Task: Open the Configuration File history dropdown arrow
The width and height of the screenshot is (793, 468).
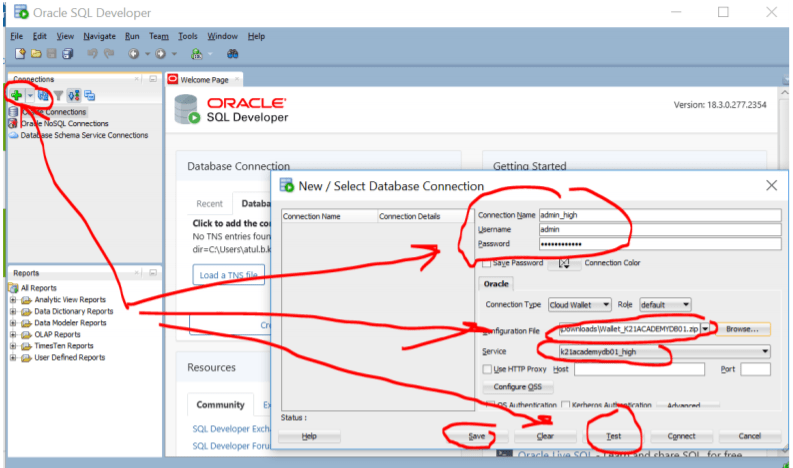Action: [x=705, y=329]
